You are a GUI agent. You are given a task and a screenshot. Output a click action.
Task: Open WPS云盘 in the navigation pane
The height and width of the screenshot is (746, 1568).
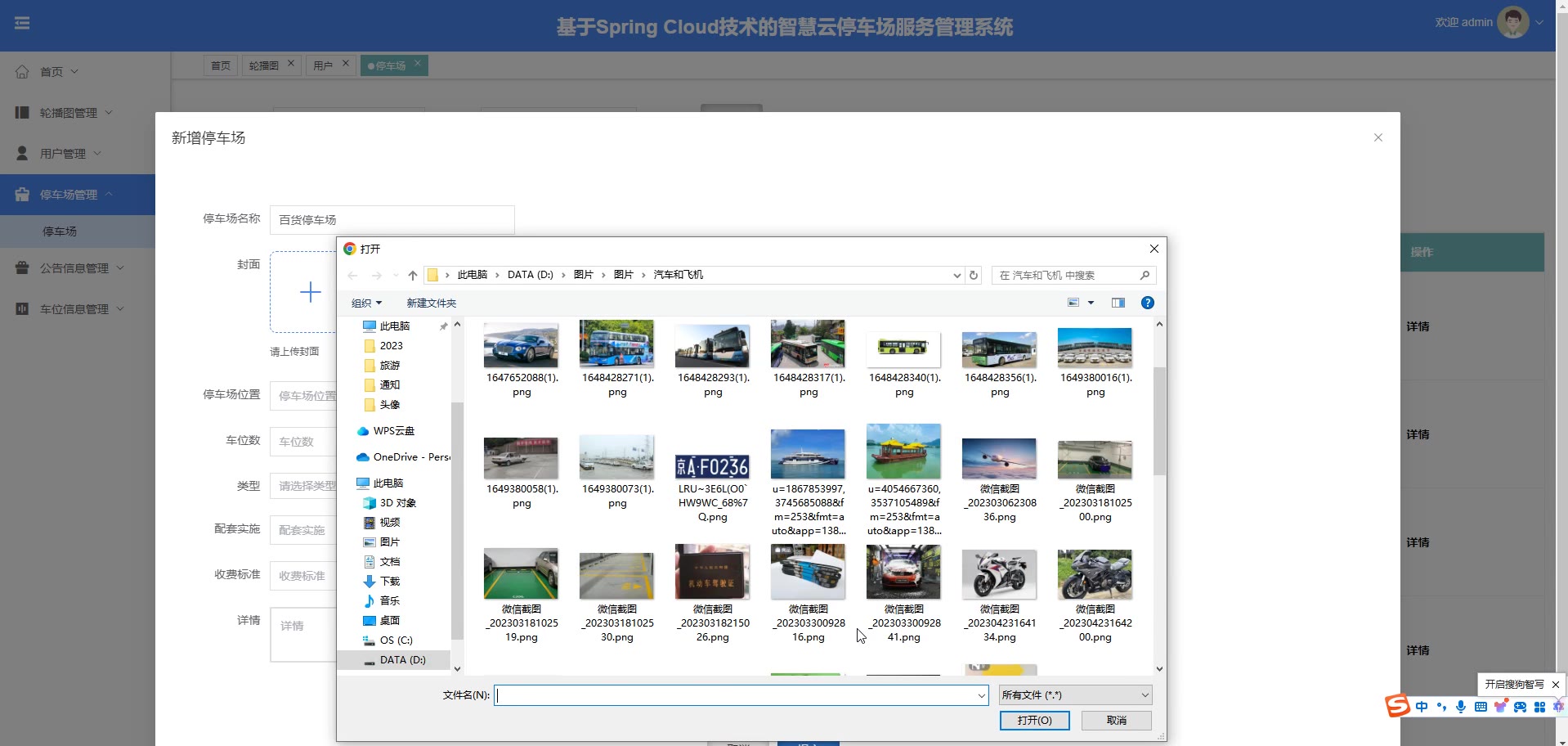pyautogui.click(x=394, y=431)
